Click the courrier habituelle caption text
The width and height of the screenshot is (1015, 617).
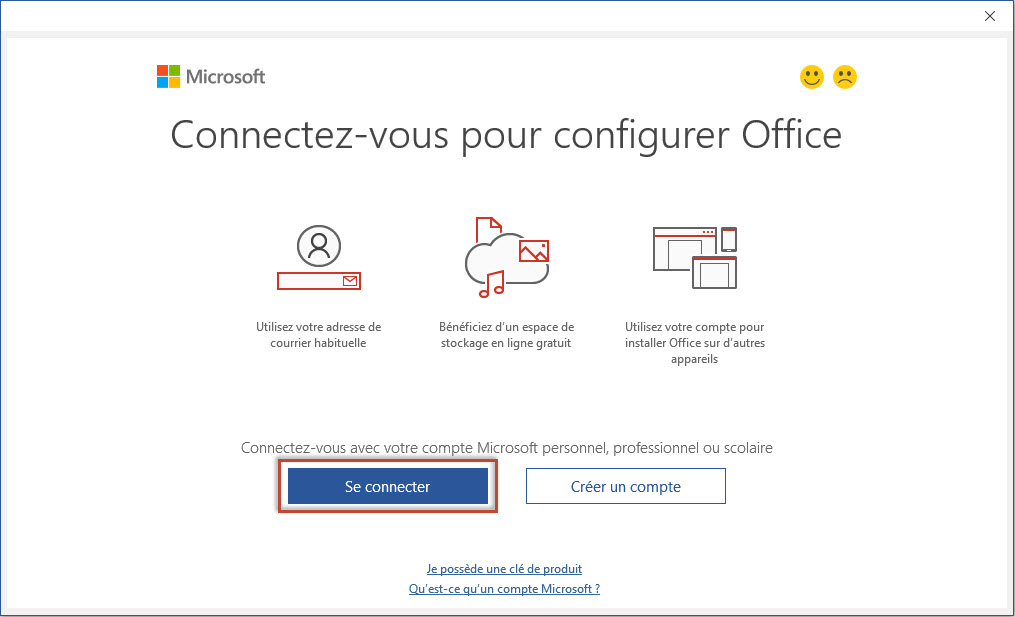tap(318, 343)
